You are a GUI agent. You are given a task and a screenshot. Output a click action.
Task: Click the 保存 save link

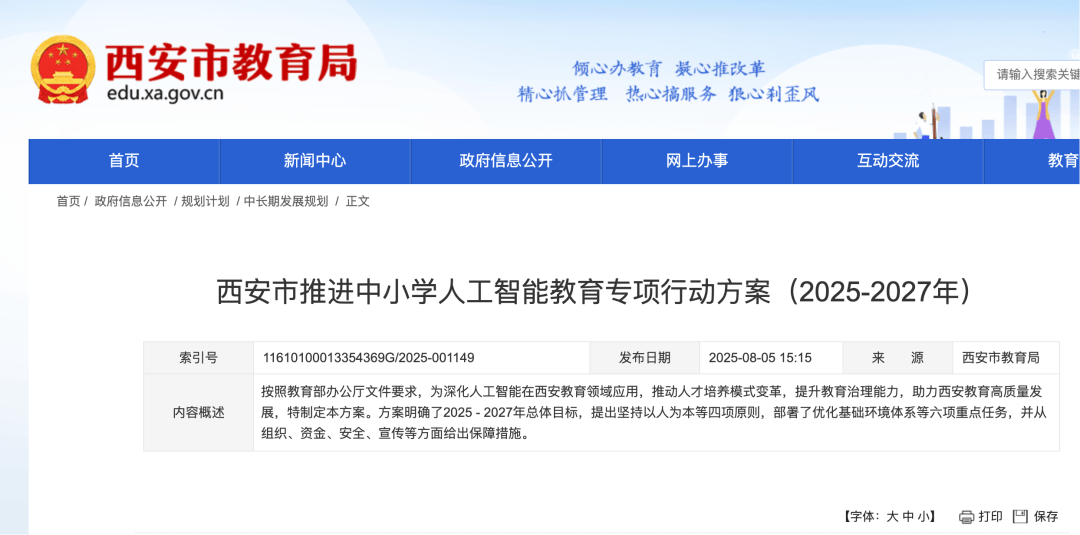click(x=1045, y=517)
